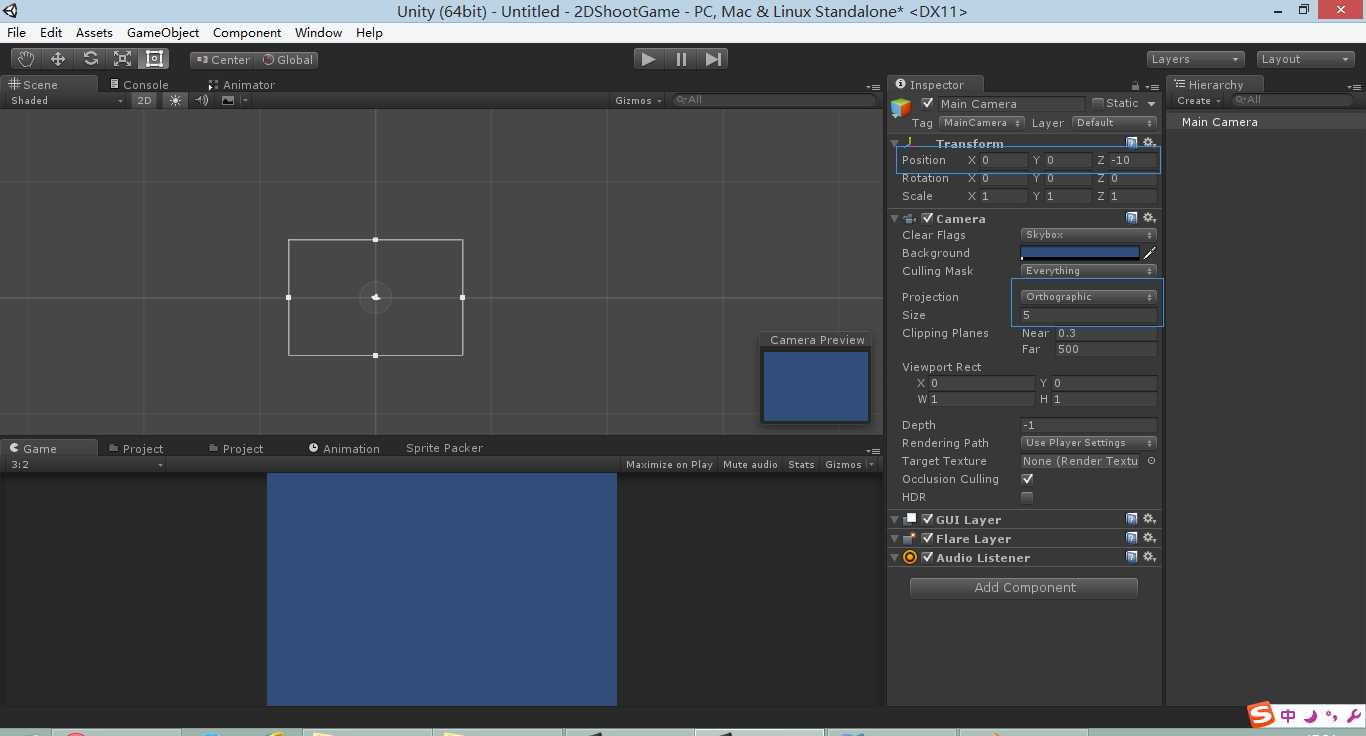The image size is (1366, 736).
Task: Toggle 2D scene view mode
Action: coord(144,100)
